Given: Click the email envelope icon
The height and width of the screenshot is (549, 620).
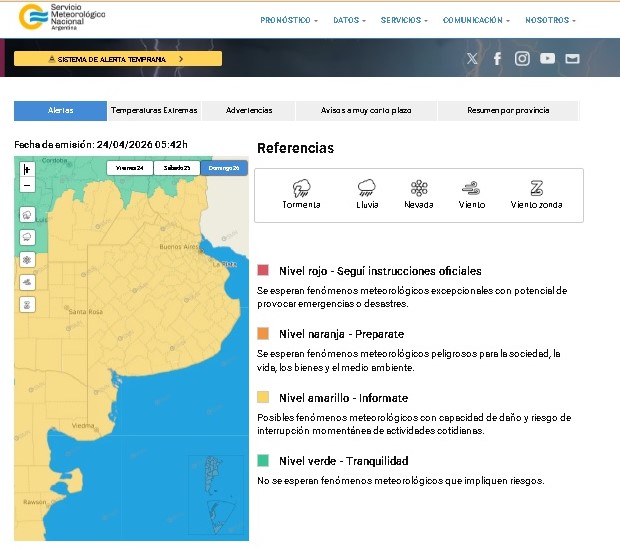Looking at the screenshot, I should [x=572, y=59].
